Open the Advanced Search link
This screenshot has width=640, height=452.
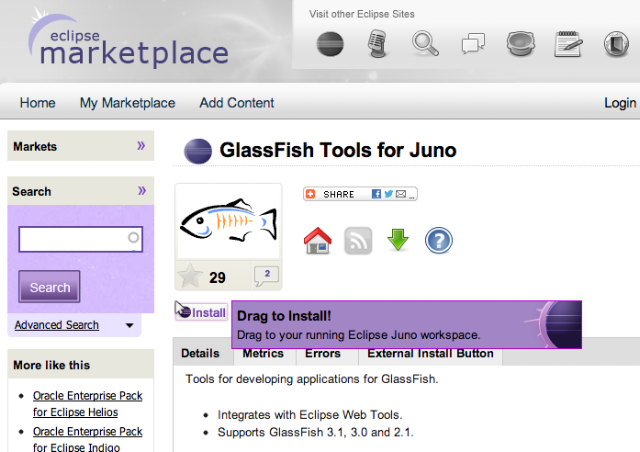pyautogui.click(x=57, y=325)
